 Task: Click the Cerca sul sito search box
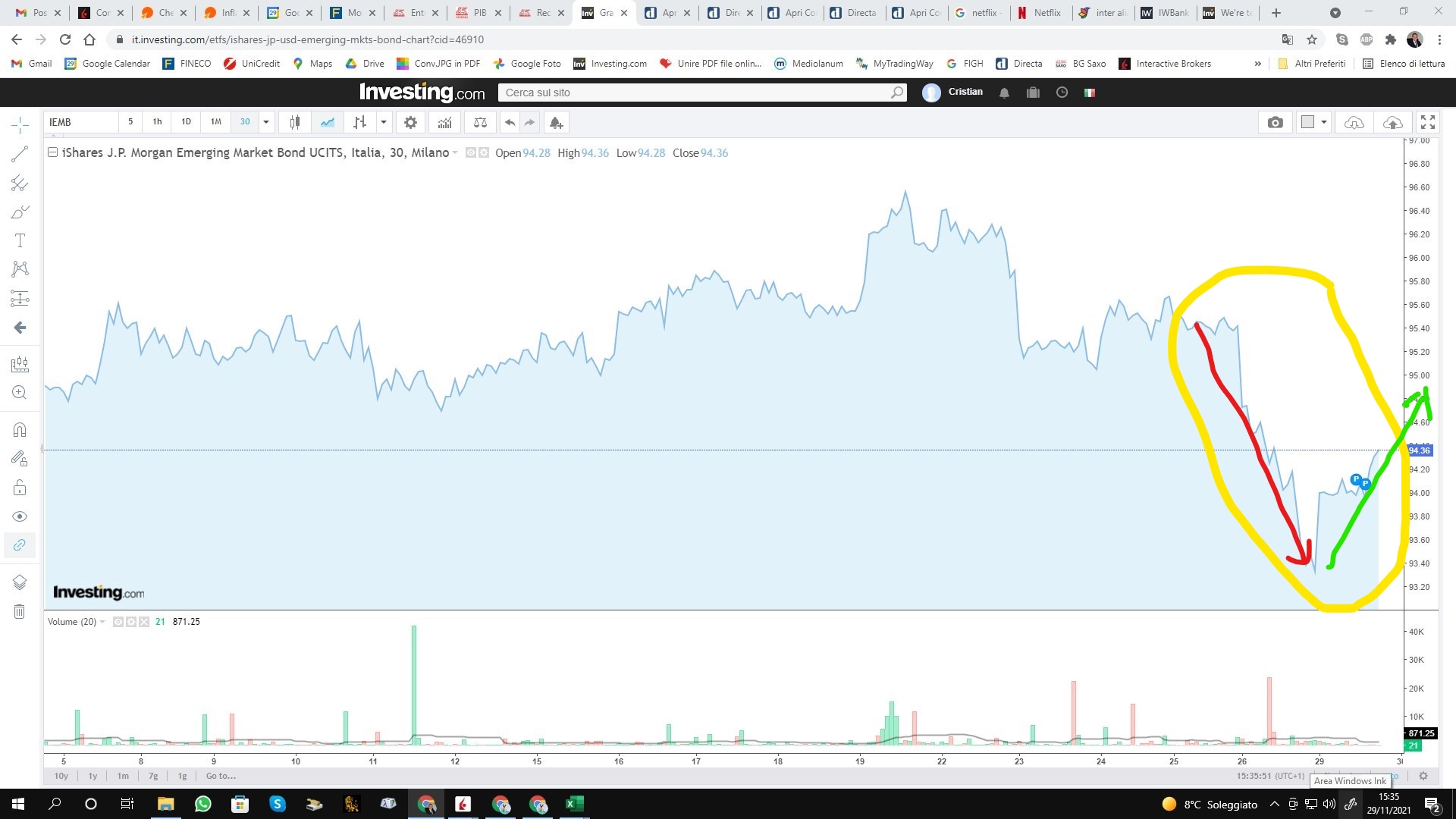(x=701, y=93)
